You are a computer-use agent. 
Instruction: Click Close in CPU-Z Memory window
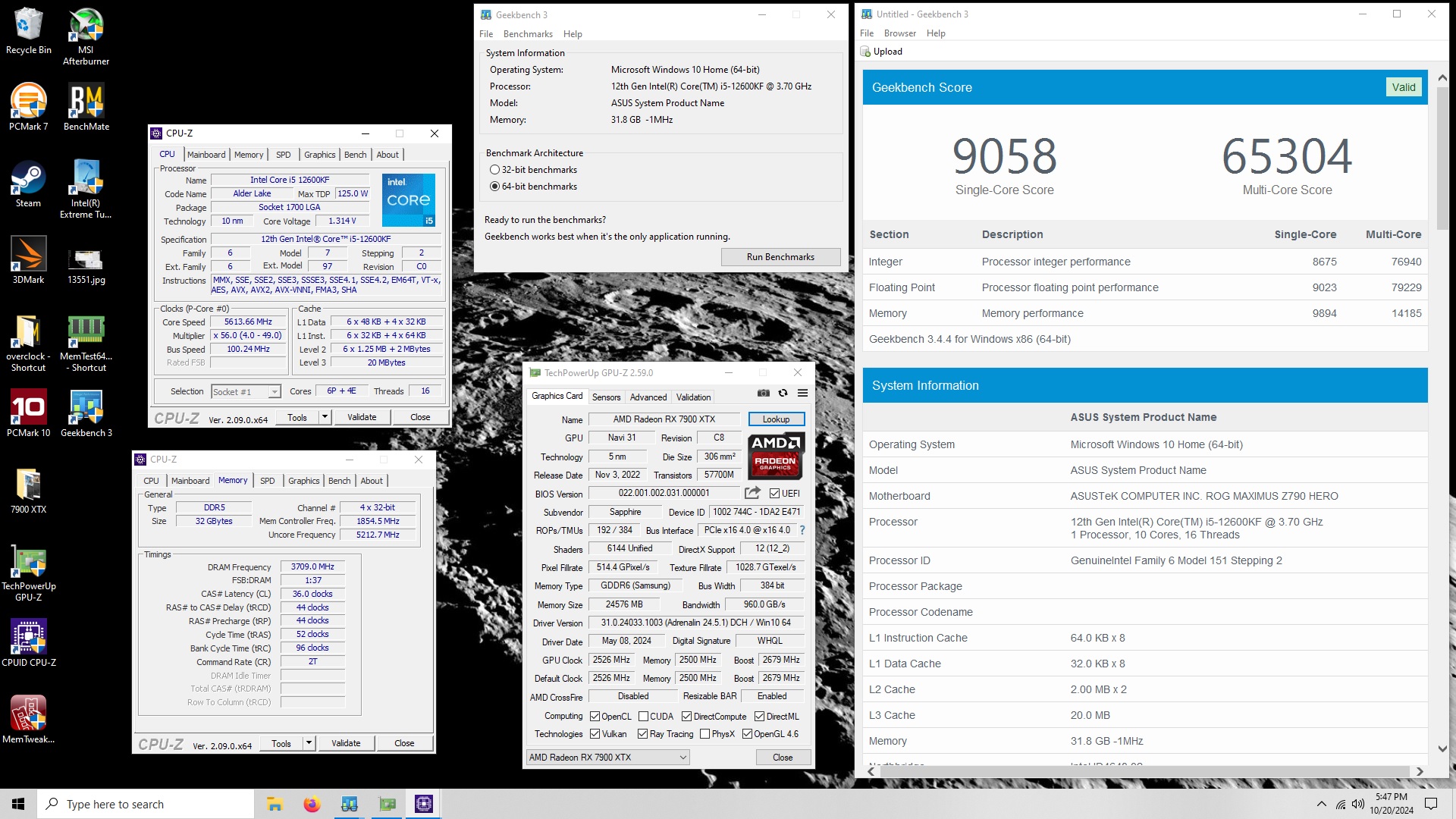pyautogui.click(x=404, y=743)
